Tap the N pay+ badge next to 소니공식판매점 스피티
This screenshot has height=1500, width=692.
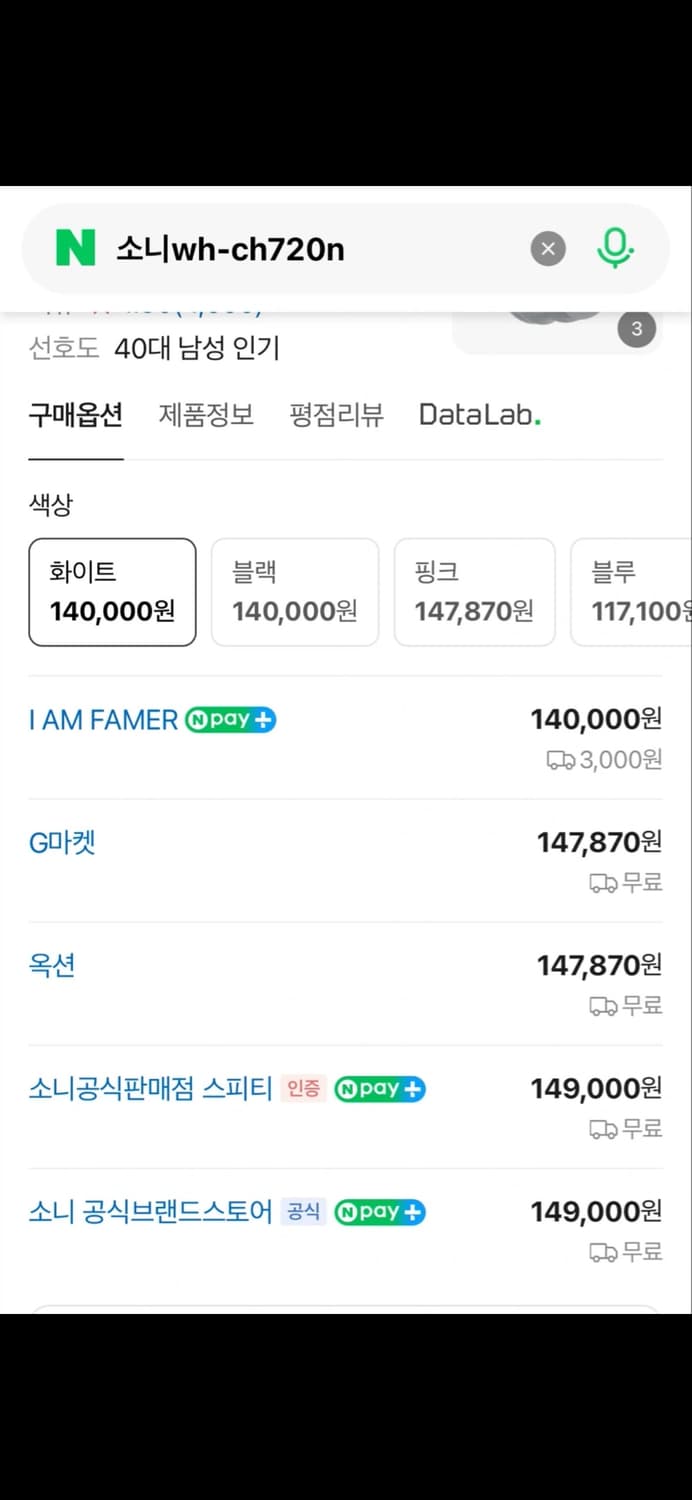coord(380,1089)
